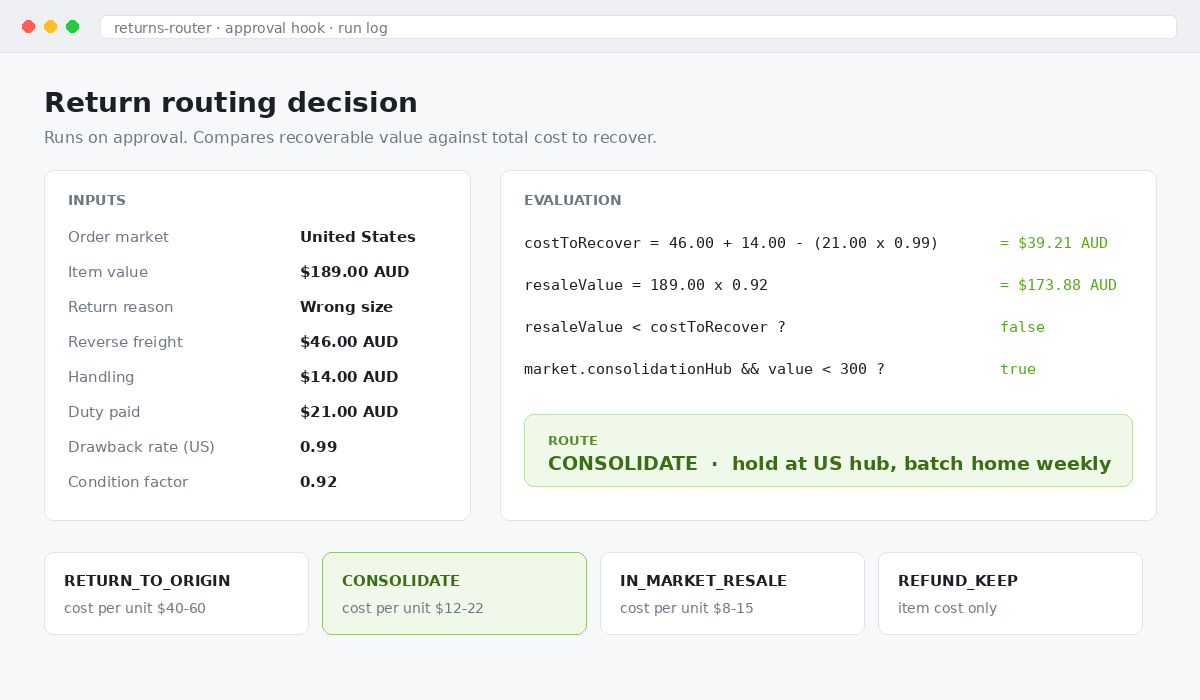Click the 'ROUTE' label in the green banner
1200x700 pixels.
point(573,441)
